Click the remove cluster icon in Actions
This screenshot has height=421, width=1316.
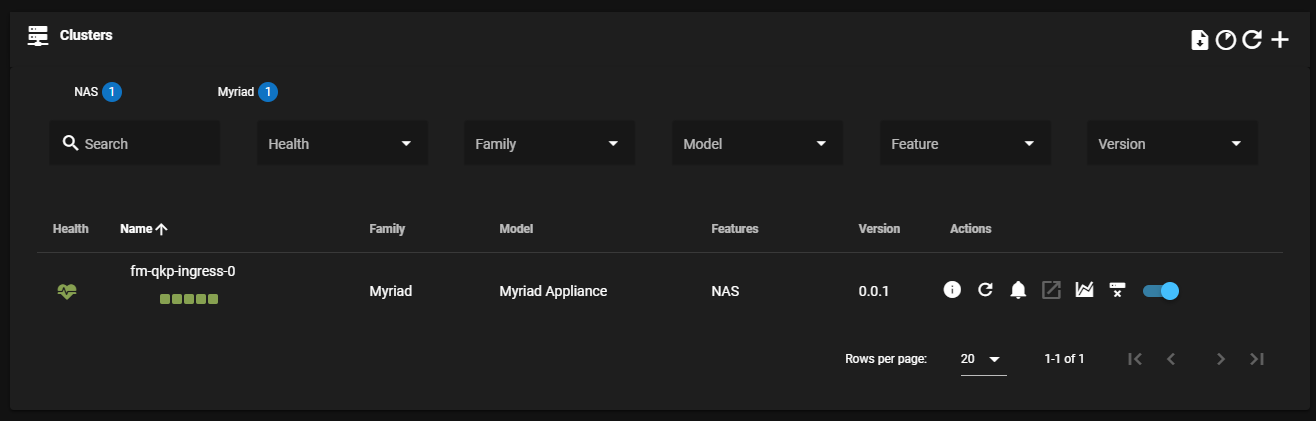[x=1117, y=290]
